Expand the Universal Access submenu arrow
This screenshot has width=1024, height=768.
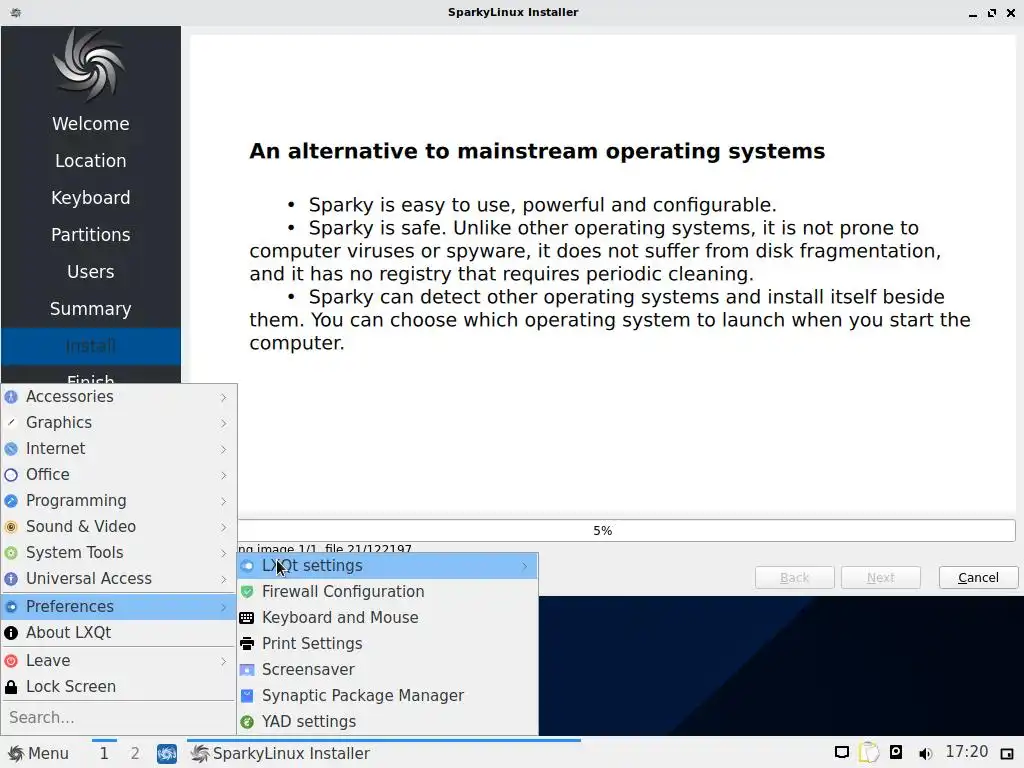point(223,579)
